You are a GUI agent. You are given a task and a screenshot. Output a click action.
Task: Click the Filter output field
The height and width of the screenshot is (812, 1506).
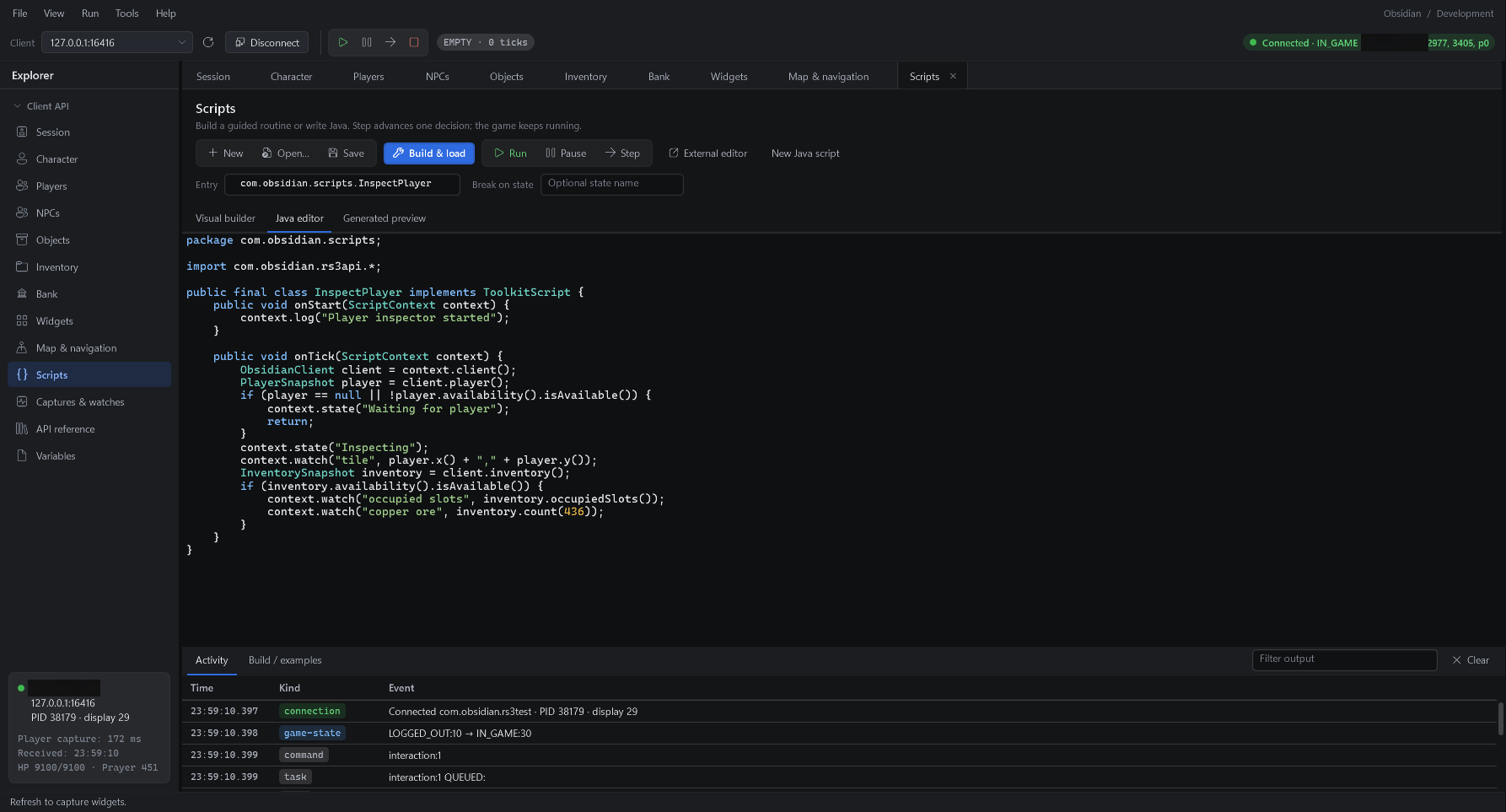(x=1345, y=659)
